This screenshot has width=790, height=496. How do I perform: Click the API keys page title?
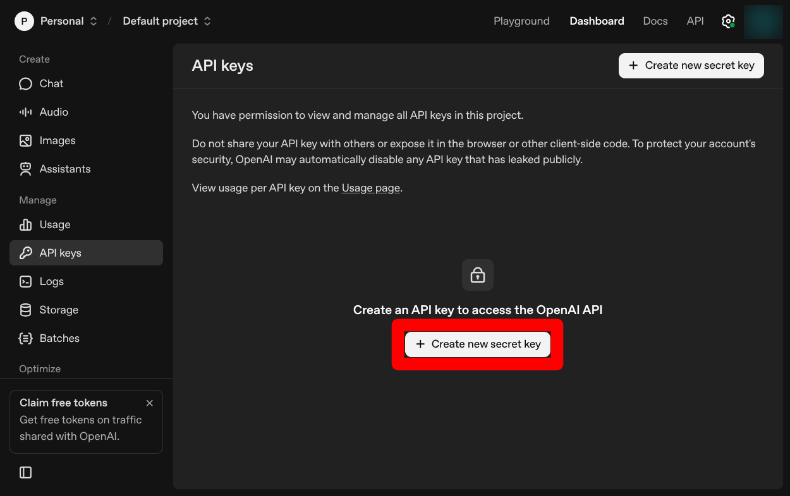pyautogui.click(x=222, y=66)
